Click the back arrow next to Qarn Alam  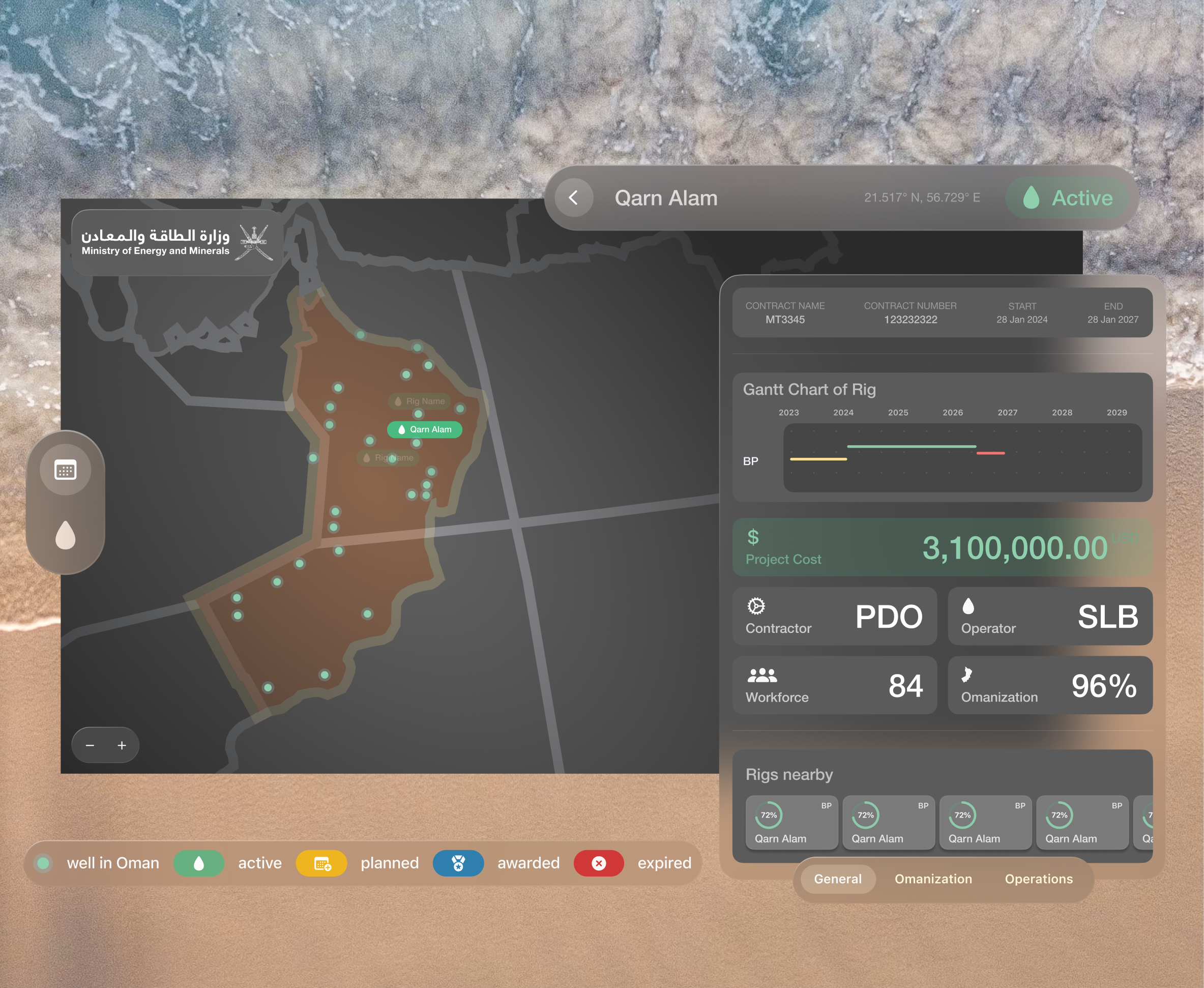pyautogui.click(x=574, y=197)
